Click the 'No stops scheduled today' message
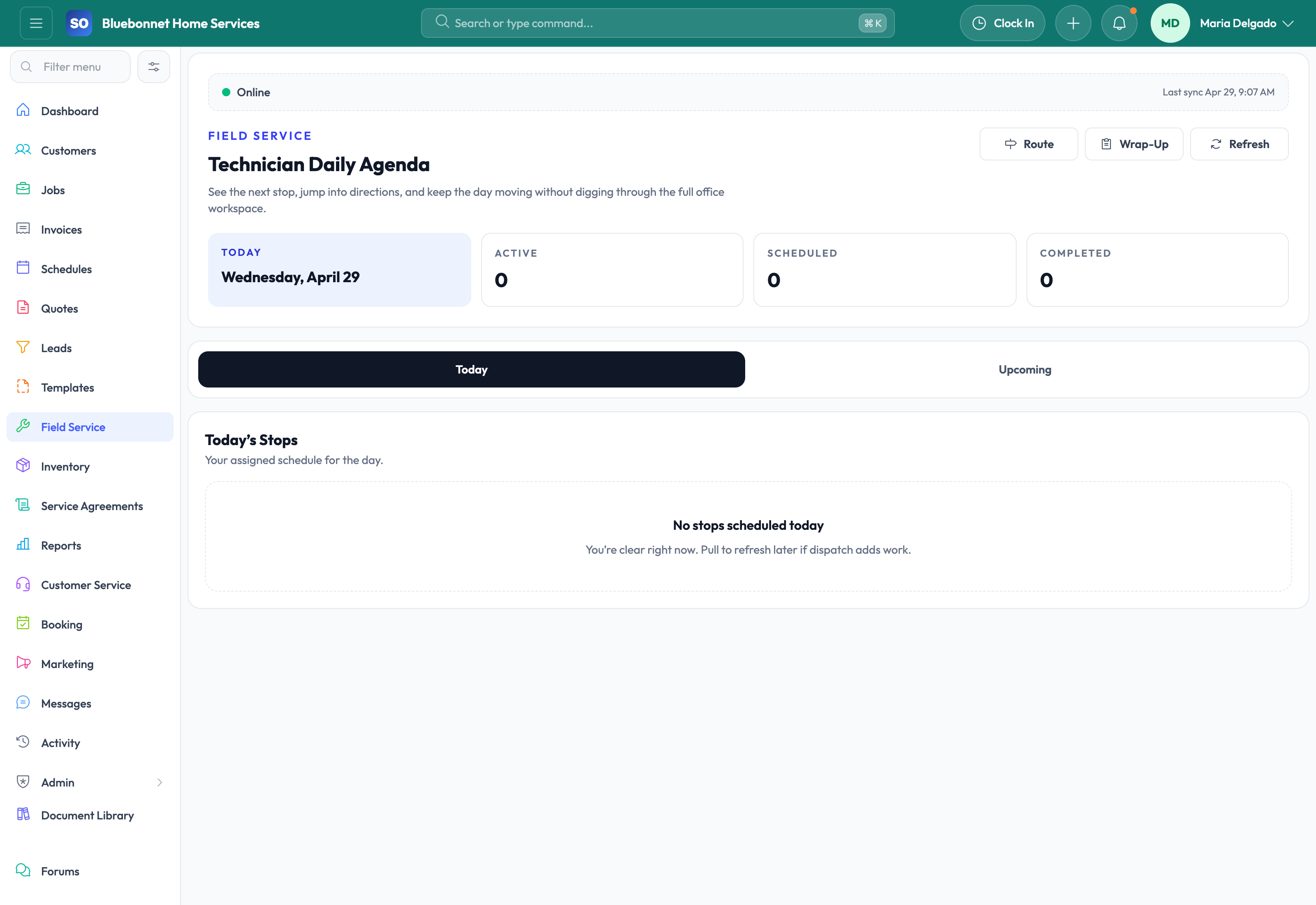Screen dimensions: 1316x905 (748, 526)
